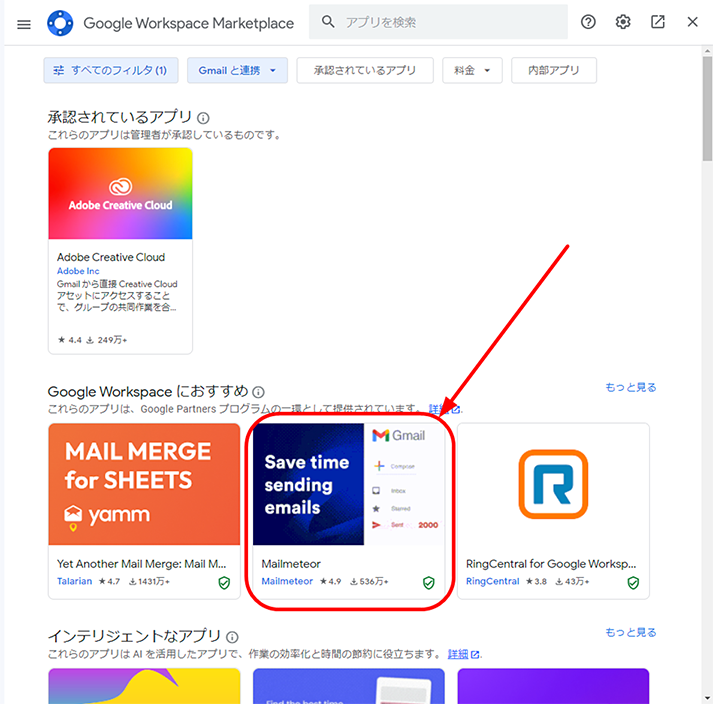Open すべてのフィルタ (1) filter button
The width and height of the screenshot is (713, 704).
tap(111, 70)
